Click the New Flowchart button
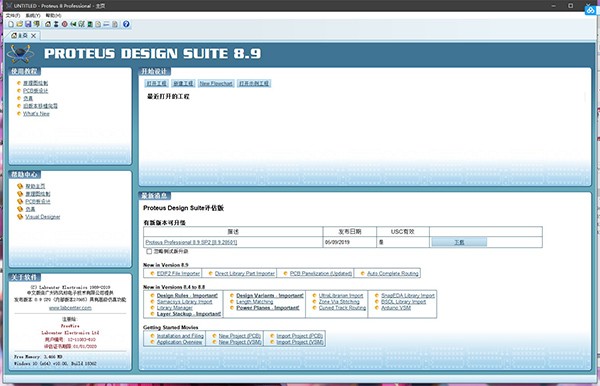 pos(216,83)
